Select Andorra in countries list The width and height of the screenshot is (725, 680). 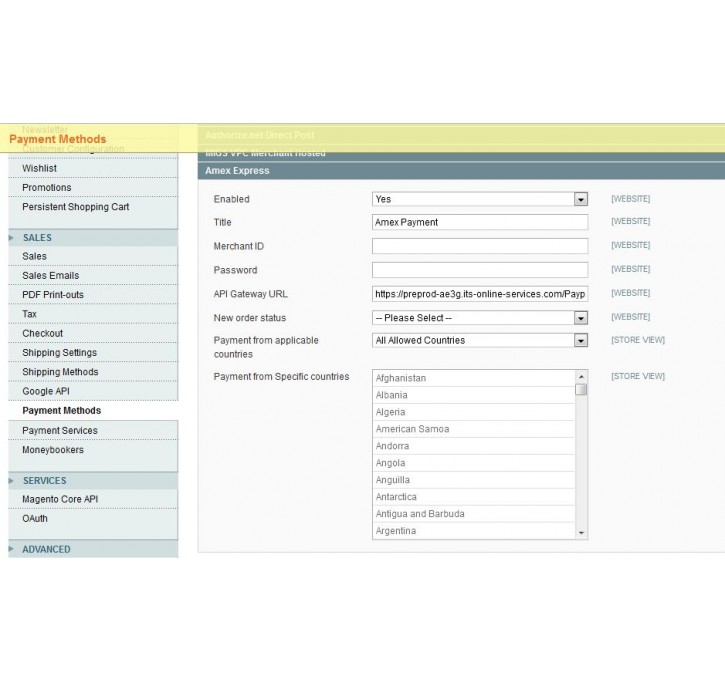click(x=473, y=446)
